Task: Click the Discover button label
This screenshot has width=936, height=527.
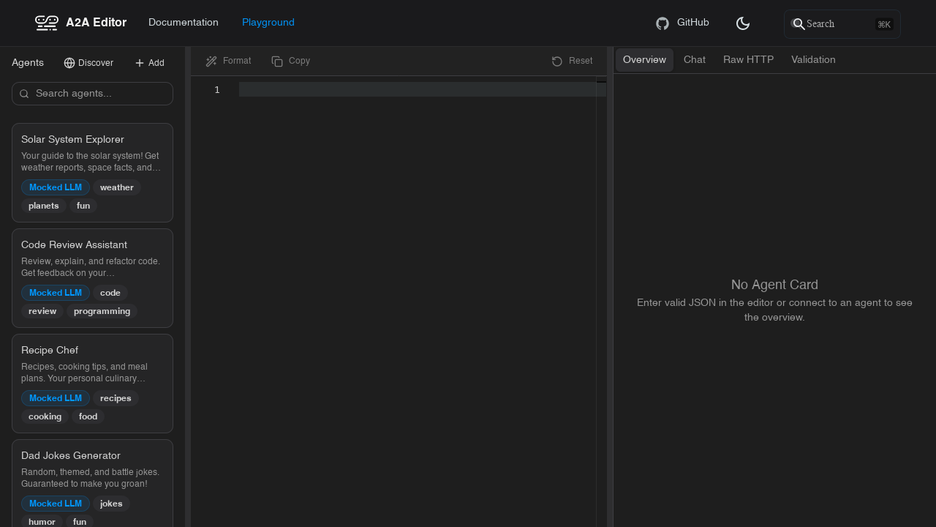Action: [96, 63]
